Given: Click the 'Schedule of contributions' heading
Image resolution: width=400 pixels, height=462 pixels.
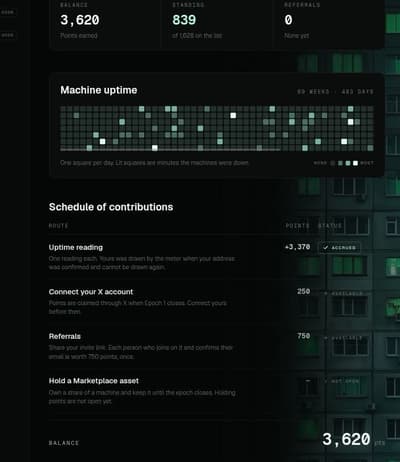Looking at the screenshot, I should coord(111,207).
